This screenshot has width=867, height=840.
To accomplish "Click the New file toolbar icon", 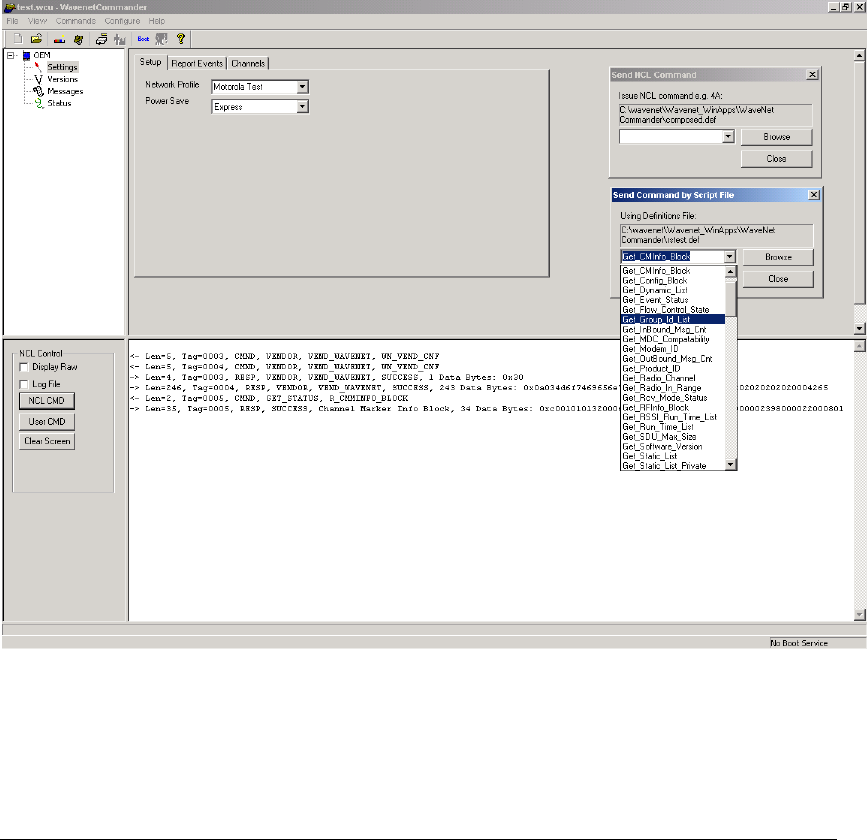I will pos(17,39).
